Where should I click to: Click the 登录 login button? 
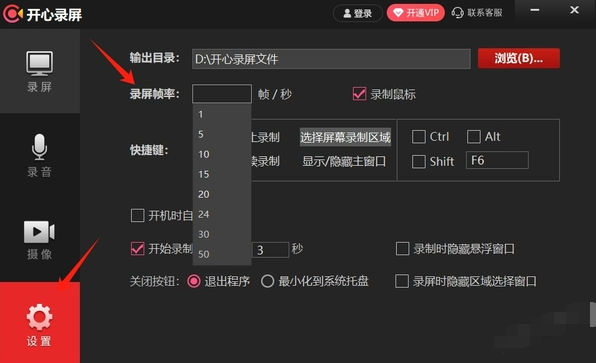click(x=357, y=13)
